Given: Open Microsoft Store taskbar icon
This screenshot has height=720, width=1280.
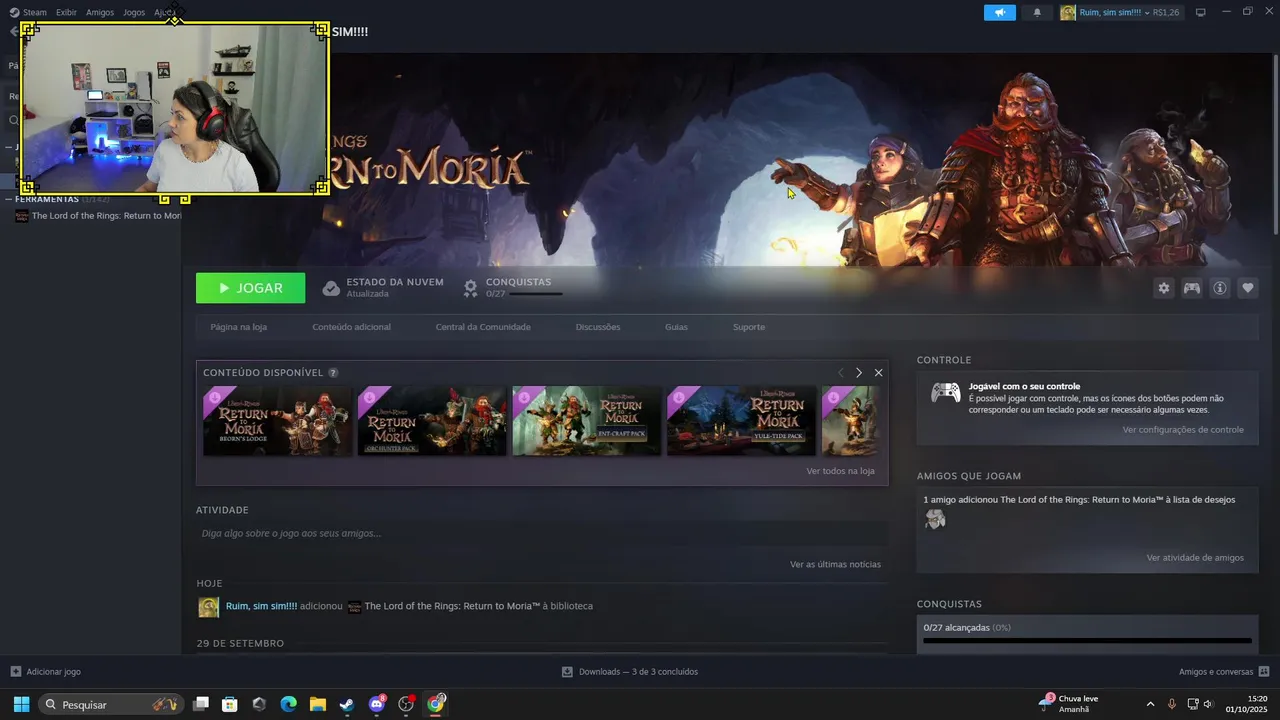Looking at the screenshot, I should (230, 704).
